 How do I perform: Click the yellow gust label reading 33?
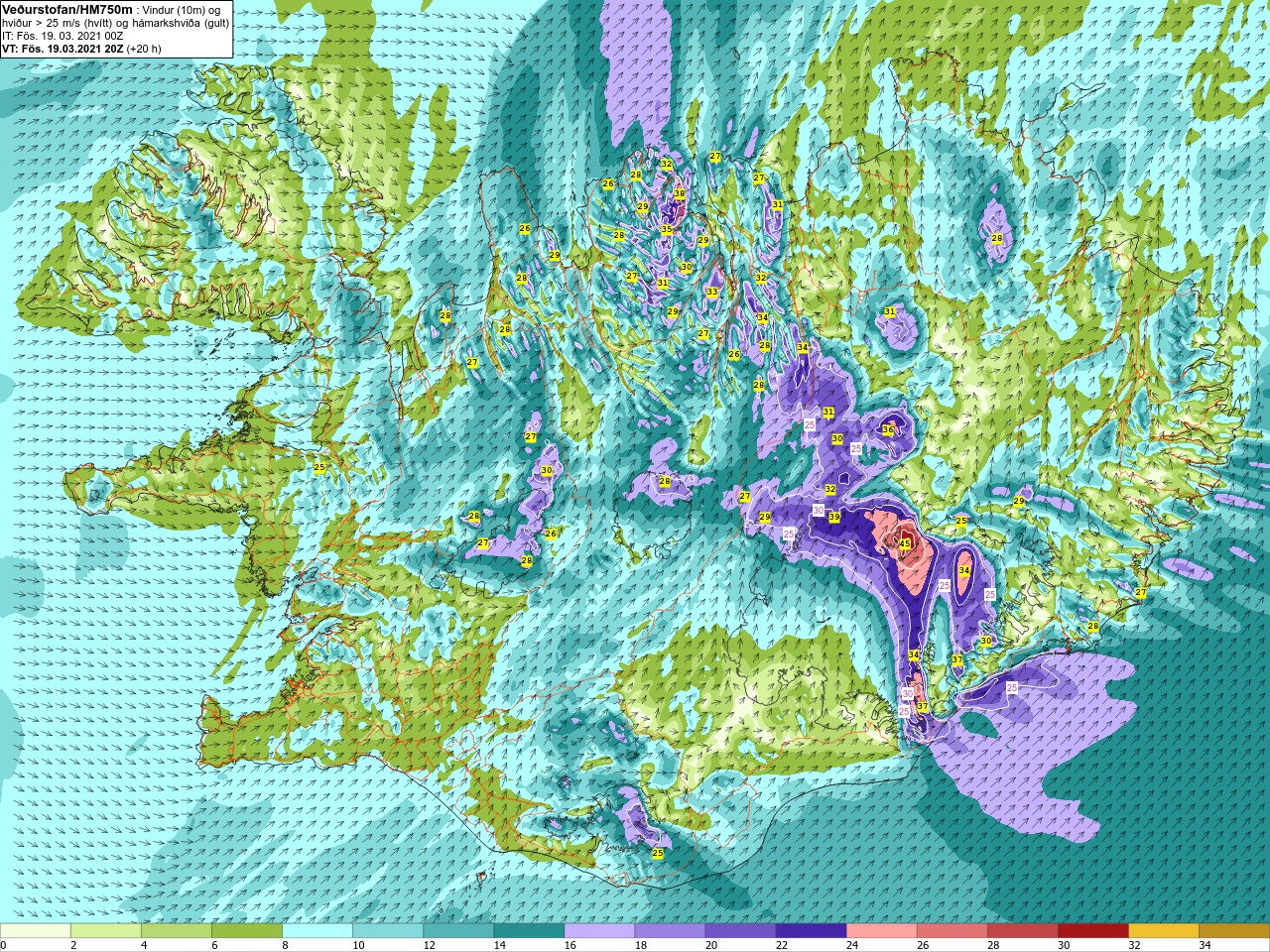click(712, 293)
